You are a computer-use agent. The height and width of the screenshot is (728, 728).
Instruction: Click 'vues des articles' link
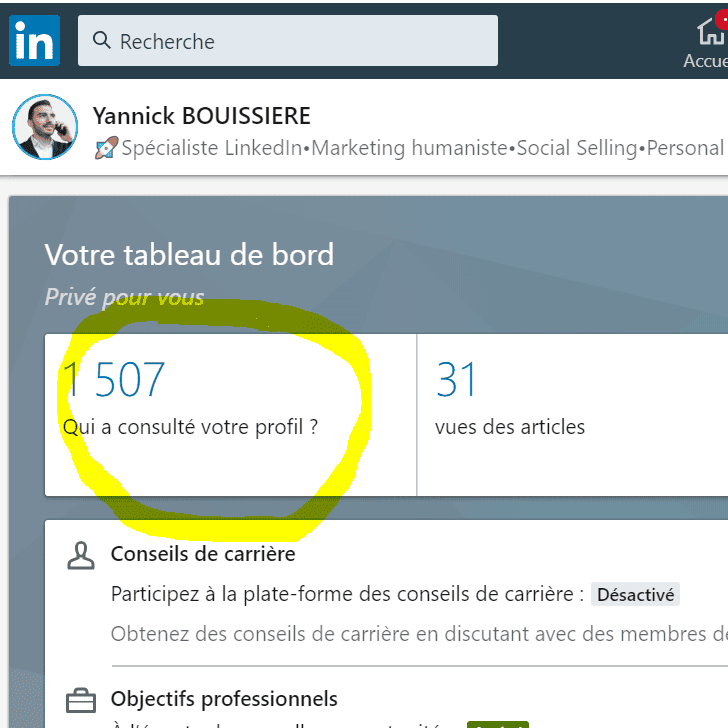[x=510, y=427]
